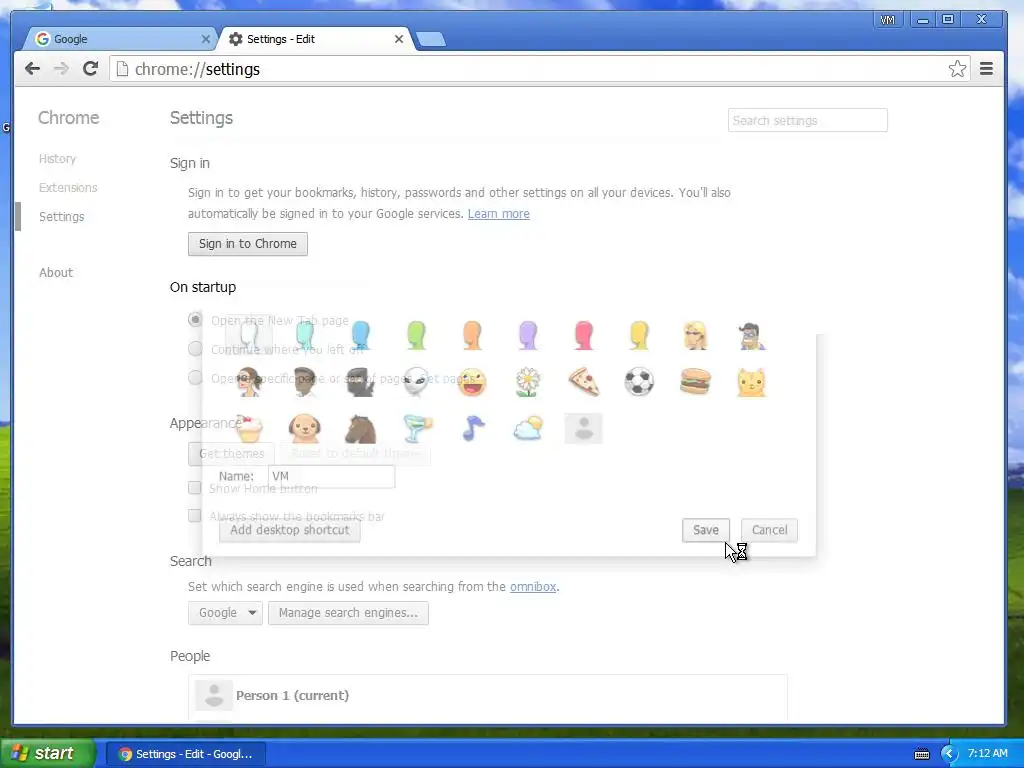This screenshot has height=768, width=1024.
Task: Pick the blue silhouette avatar
Action: pos(360,336)
